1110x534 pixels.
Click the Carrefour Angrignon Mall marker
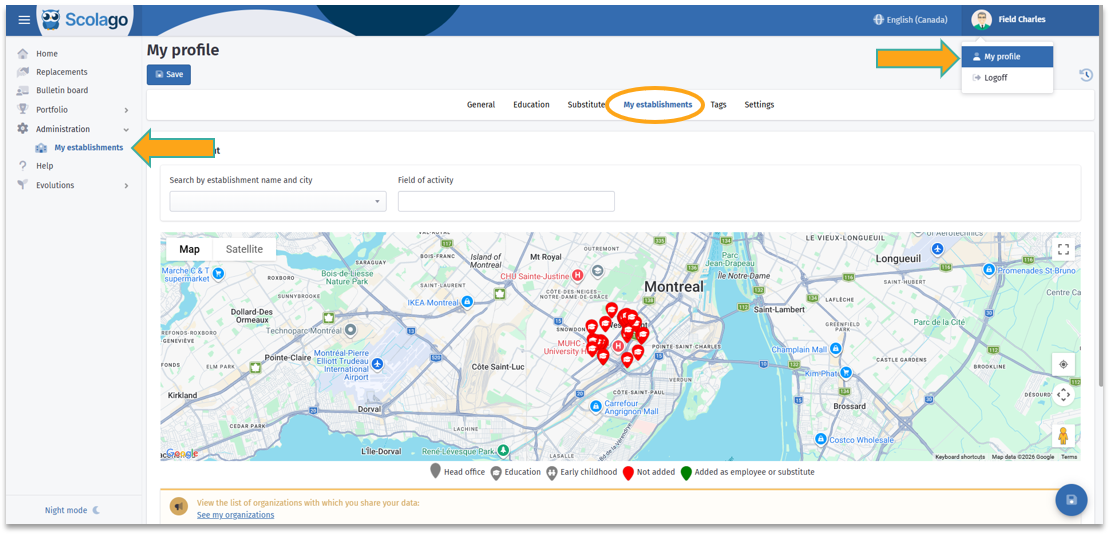596,407
